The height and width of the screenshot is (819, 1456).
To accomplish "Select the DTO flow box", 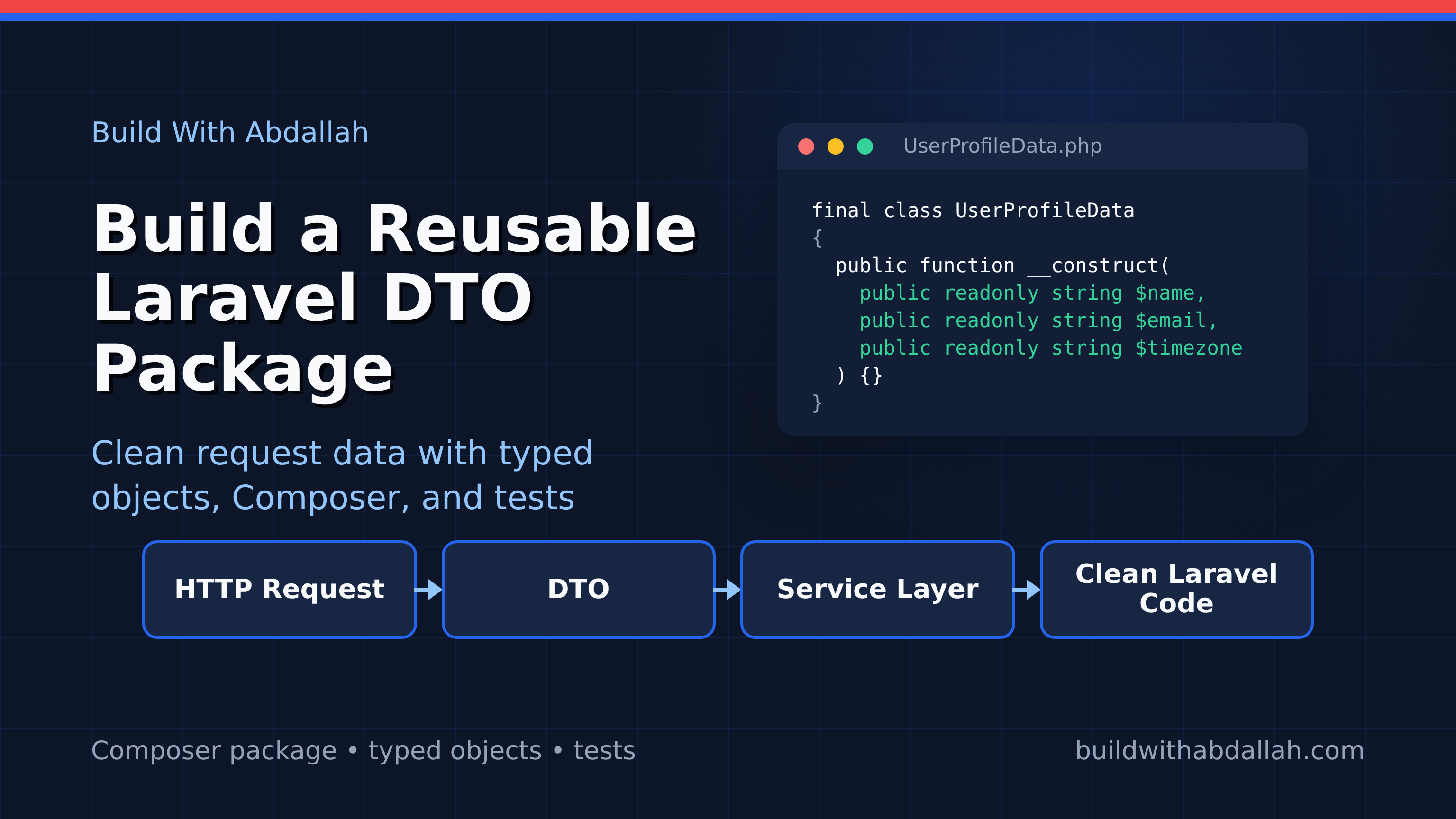I will [578, 590].
